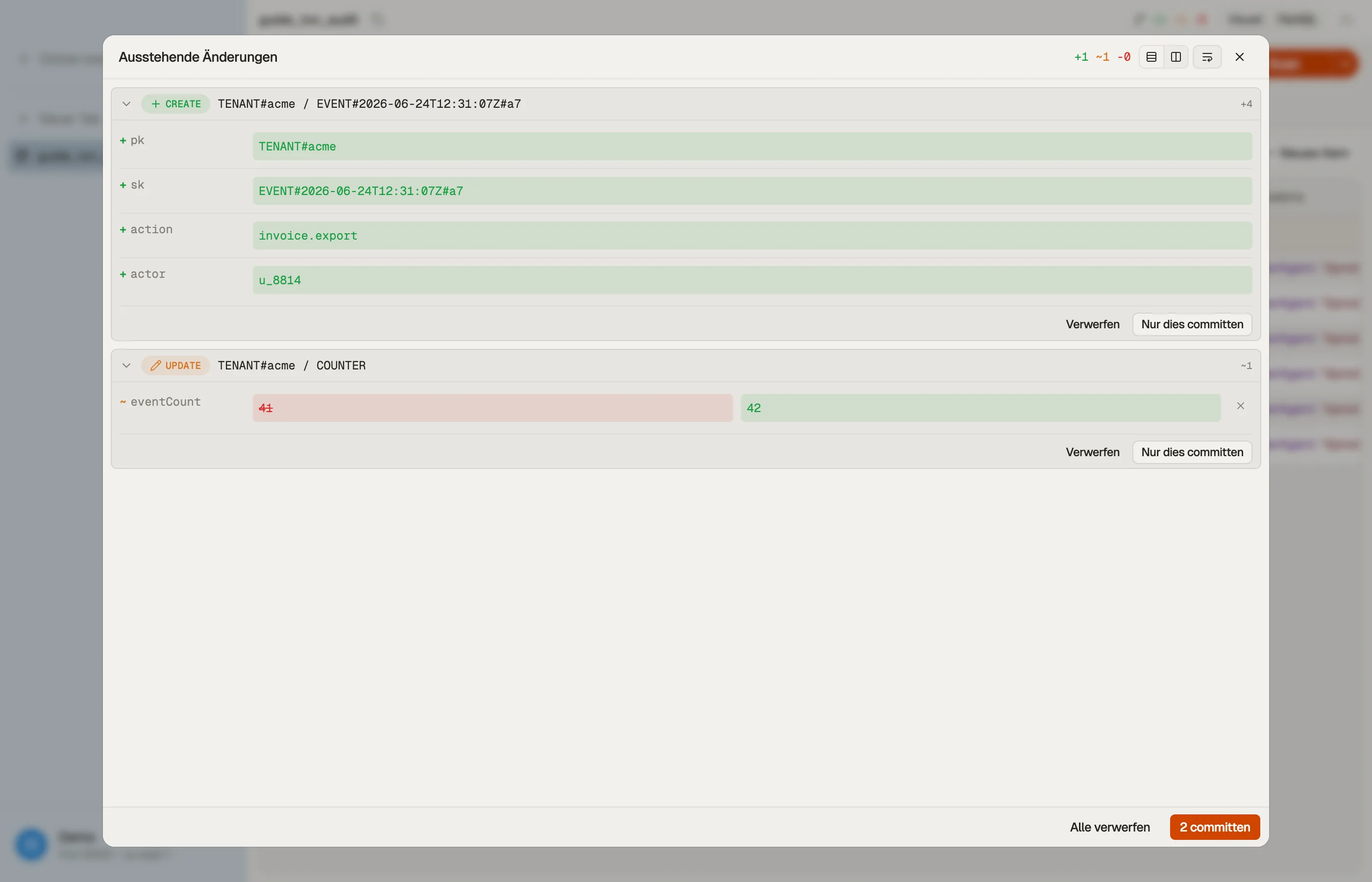
Task: Click the -0 deletions counter
Action: point(1124,57)
